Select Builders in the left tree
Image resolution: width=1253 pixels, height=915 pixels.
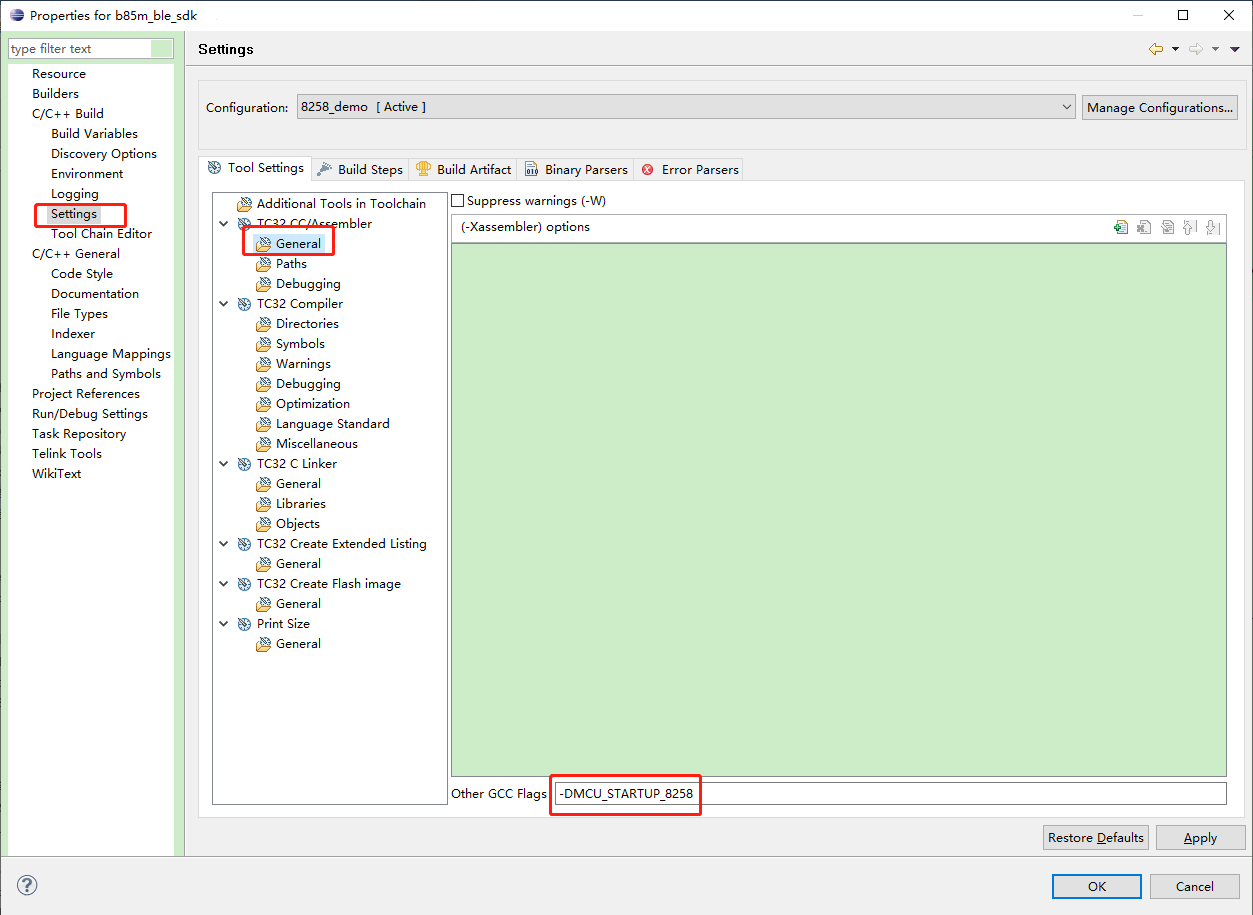55,93
